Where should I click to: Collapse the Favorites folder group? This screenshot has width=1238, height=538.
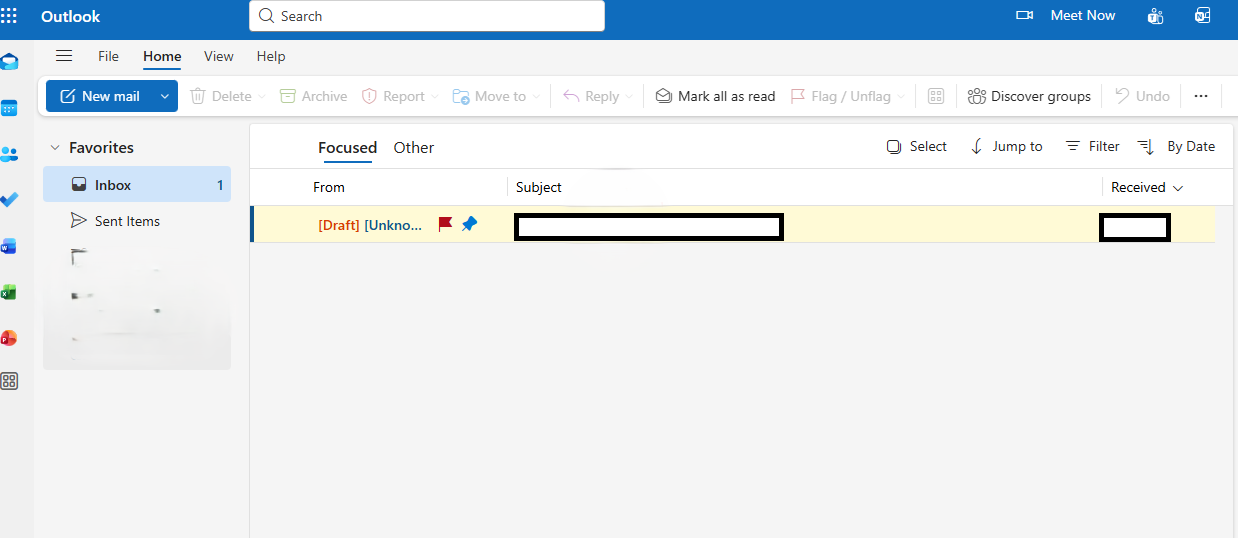[x=56, y=147]
